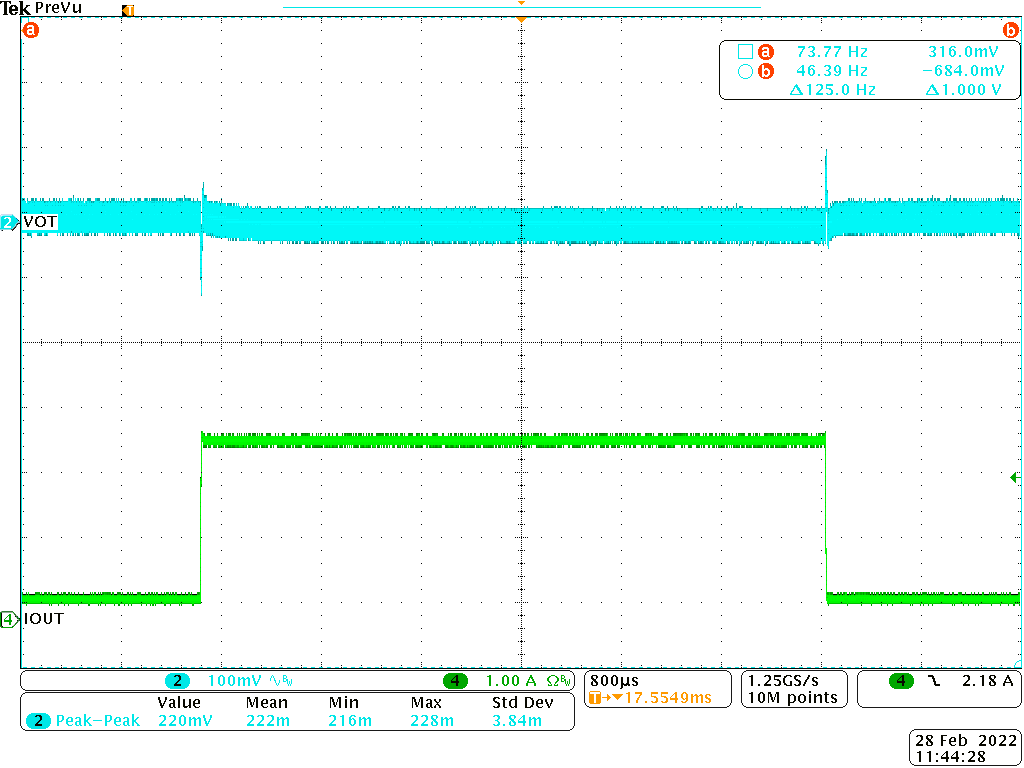This screenshot has width=1024, height=768.
Task: Click cursor a marker at top-left of graticule
Action: pyautogui.click(x=30, y=30)
